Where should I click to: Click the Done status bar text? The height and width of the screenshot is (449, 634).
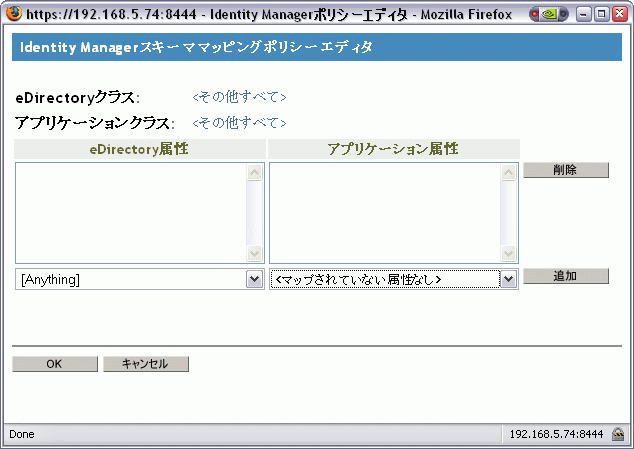pyautogui.click(x=22, y=434)
